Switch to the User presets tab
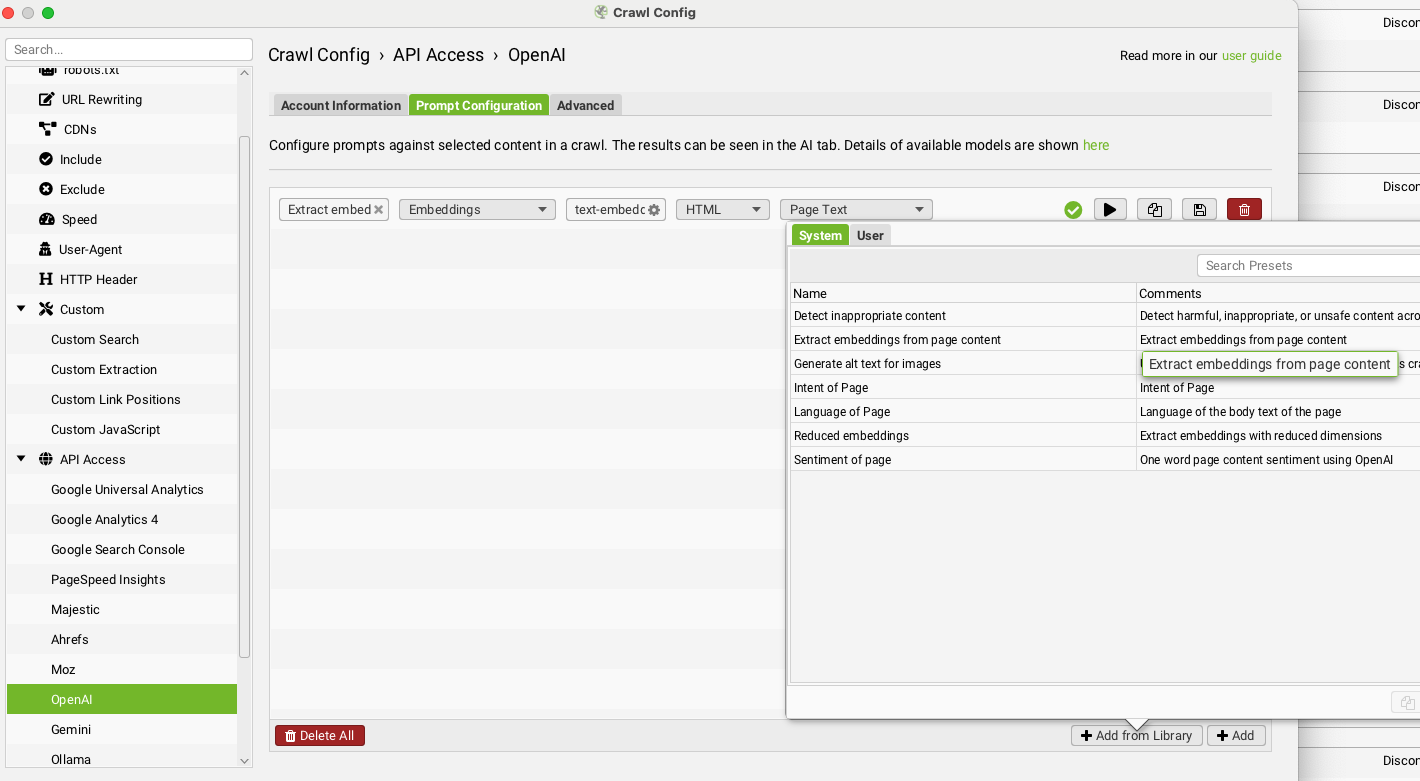Screen dimensions: 1420x781 pos(870,235)
